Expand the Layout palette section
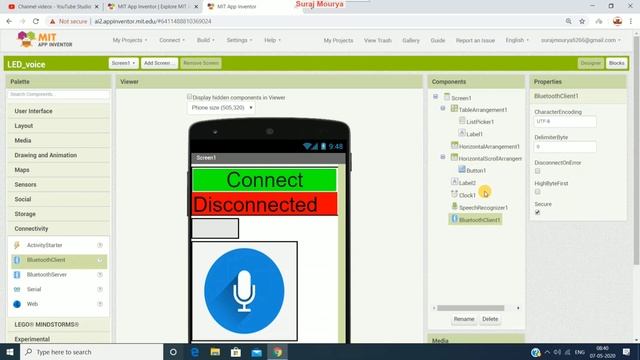Screen dimensions: 640x360 59,126
